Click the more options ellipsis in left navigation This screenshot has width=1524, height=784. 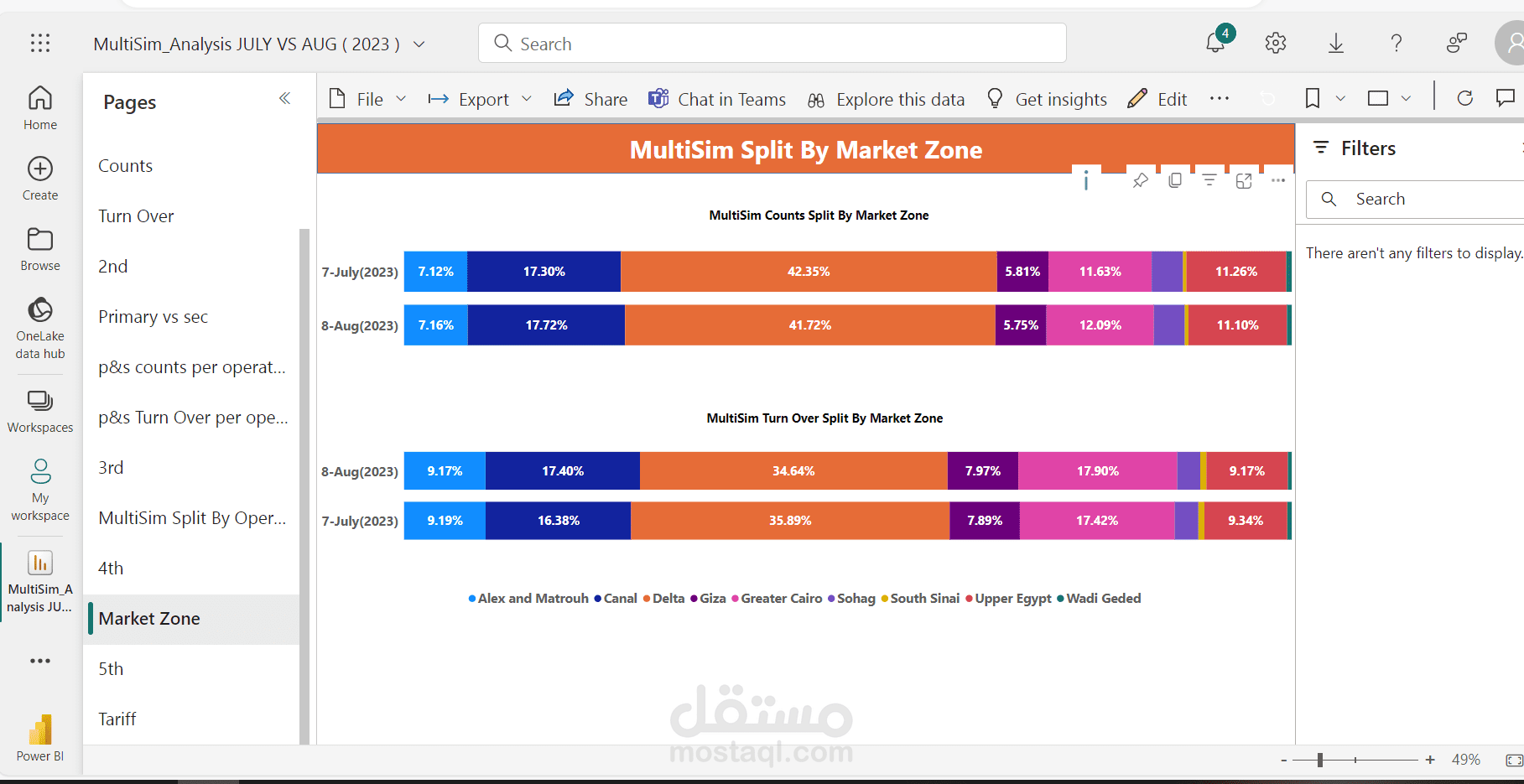pyautogui.click(x=40, y=661)
